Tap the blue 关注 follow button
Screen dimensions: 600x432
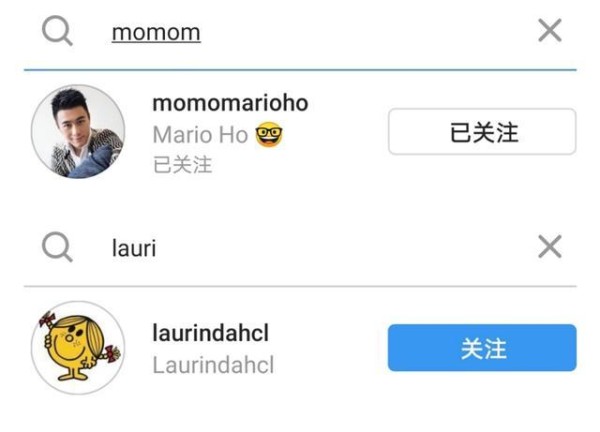(x=482, y=348)
